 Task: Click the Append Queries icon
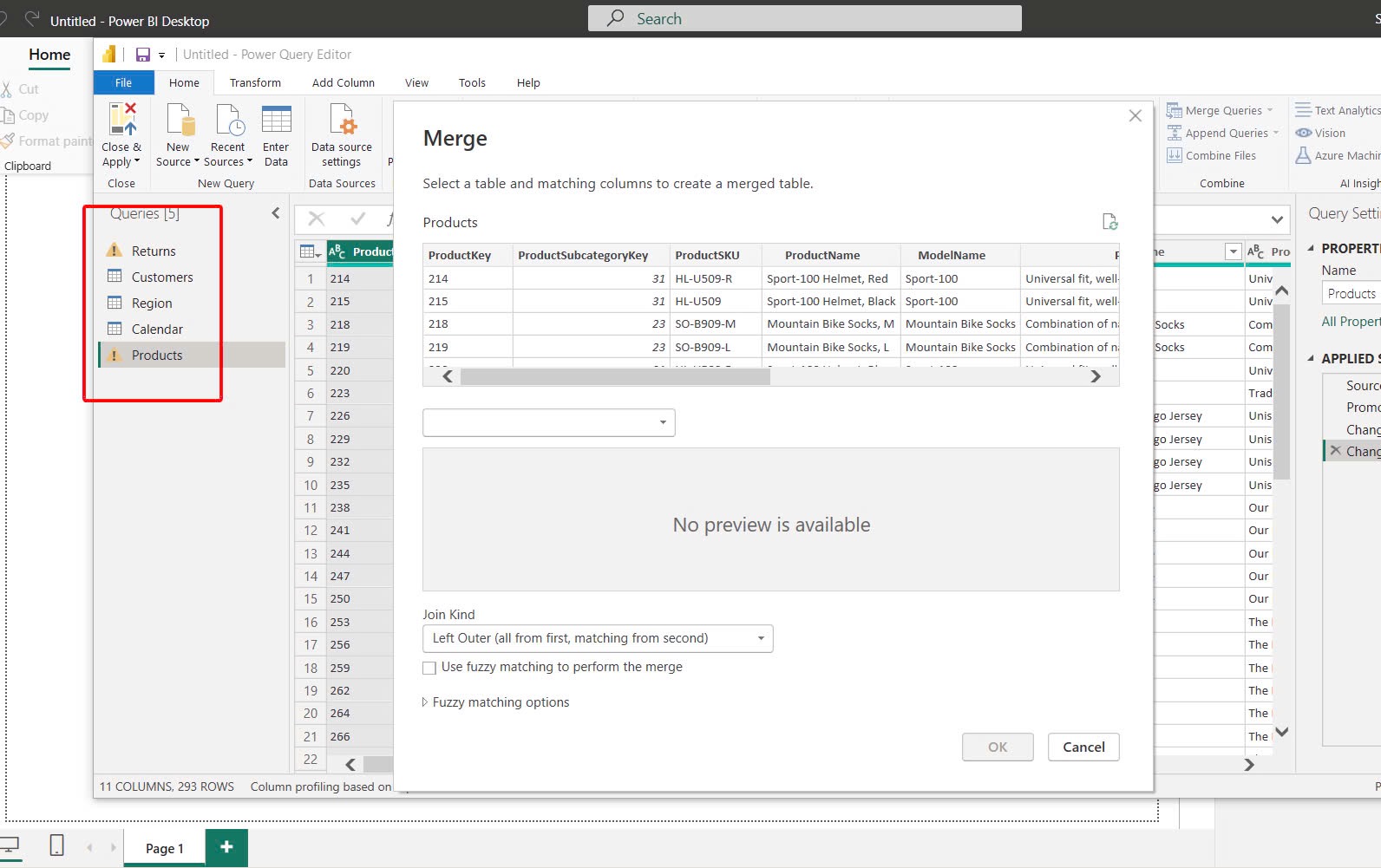click(x=1174, y=133)
